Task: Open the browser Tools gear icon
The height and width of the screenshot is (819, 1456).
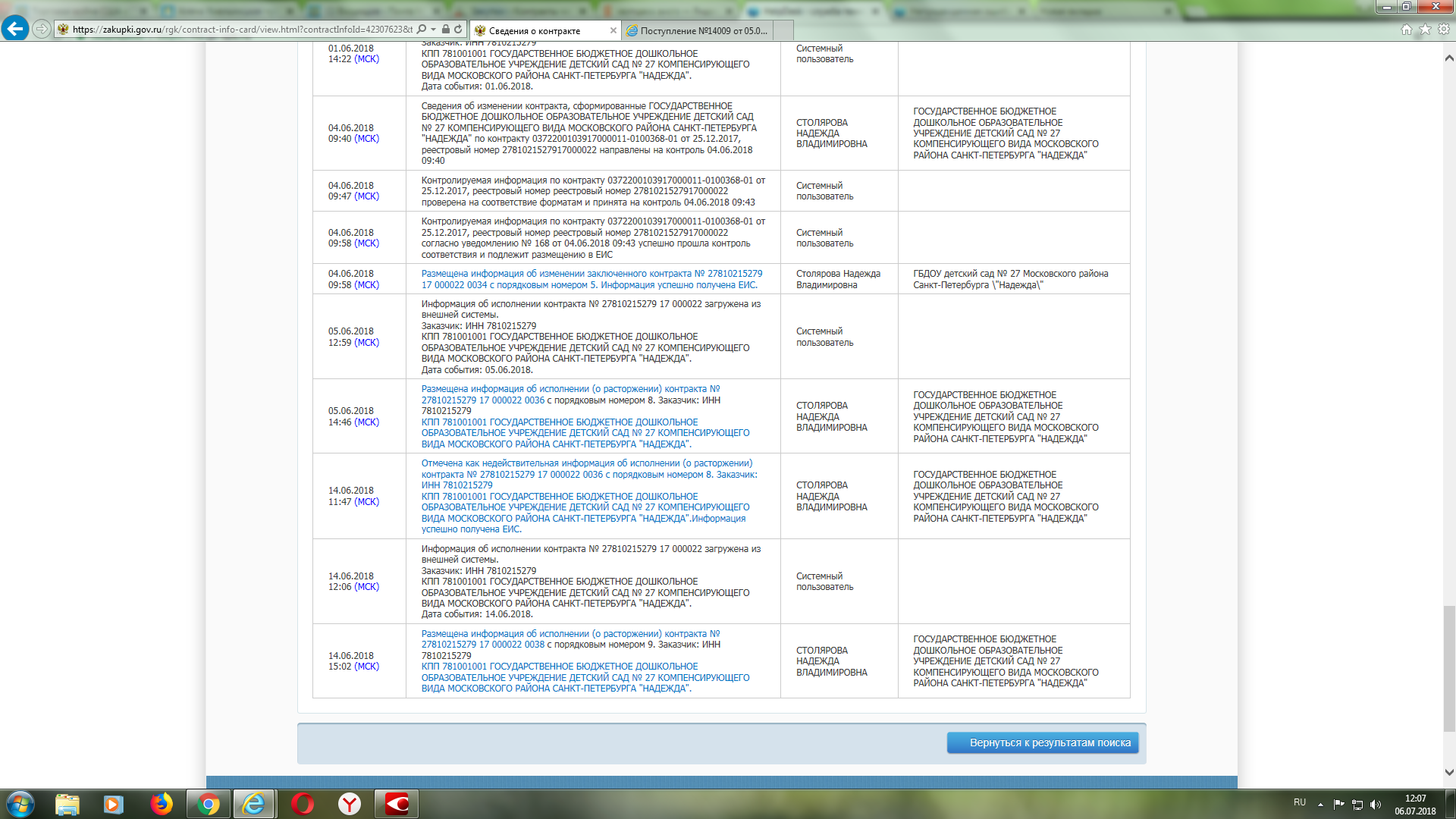Action: point(1443,30)
